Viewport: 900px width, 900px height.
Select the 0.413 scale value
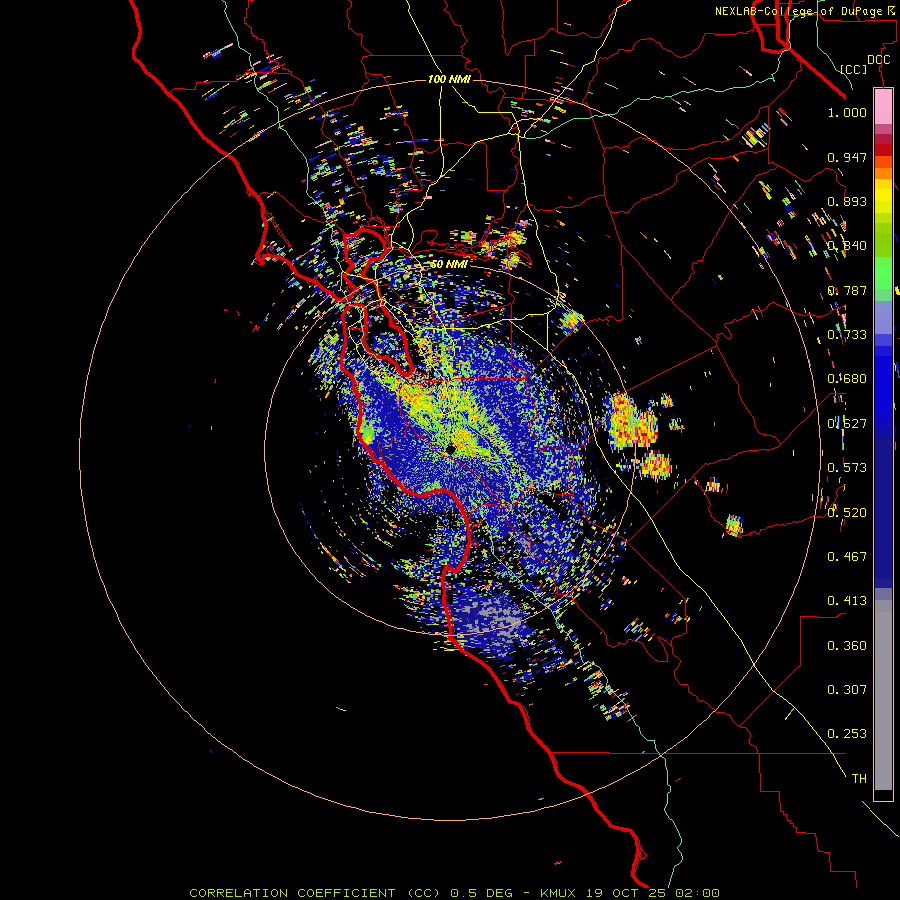tap(847, 601)
